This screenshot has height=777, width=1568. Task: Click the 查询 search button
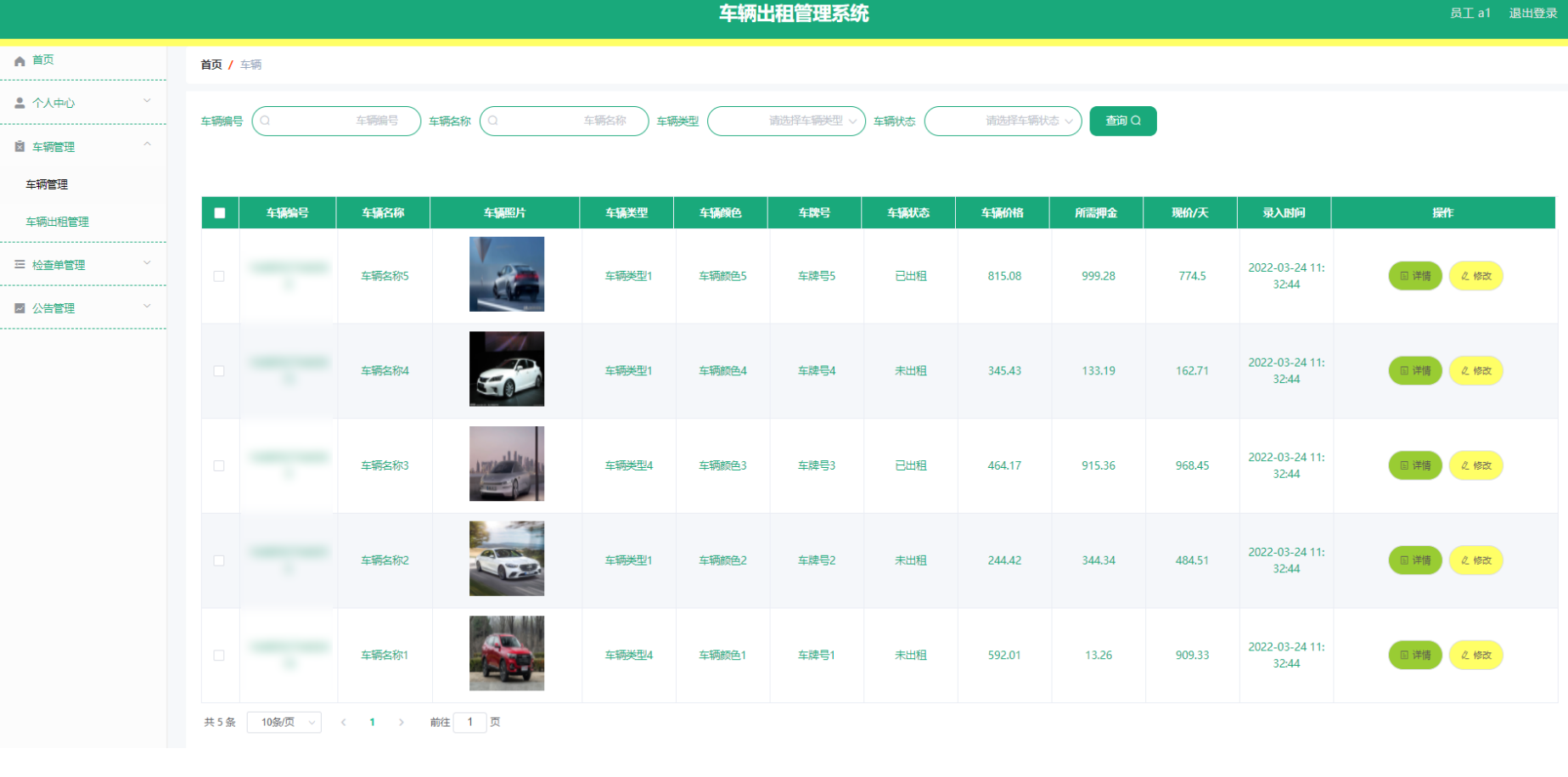pyautogui.click(x=1123, y=121)
